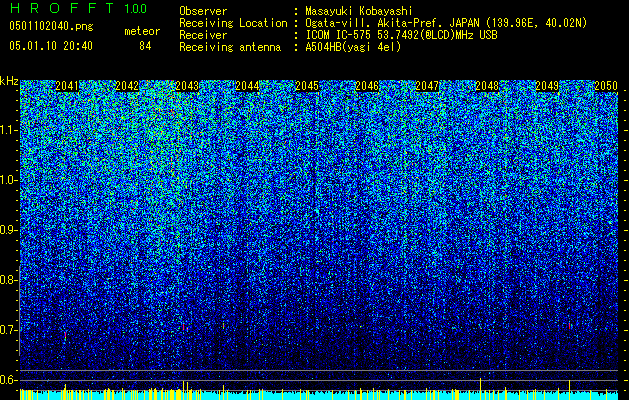Click the 0.9 kHz axis label
Viewport: 629px width, 400px height.
9,230
